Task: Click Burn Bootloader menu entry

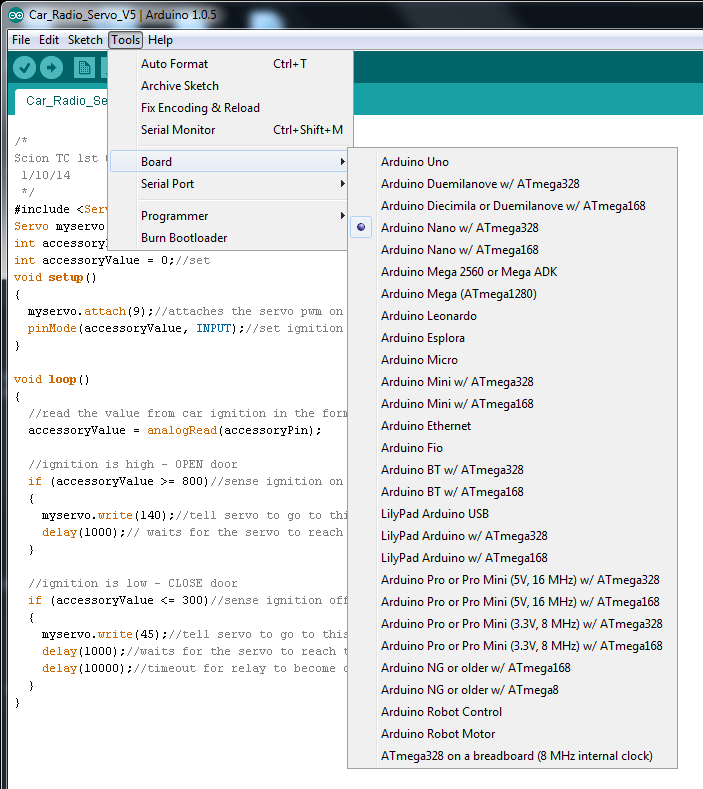Action: coord(229,238)
